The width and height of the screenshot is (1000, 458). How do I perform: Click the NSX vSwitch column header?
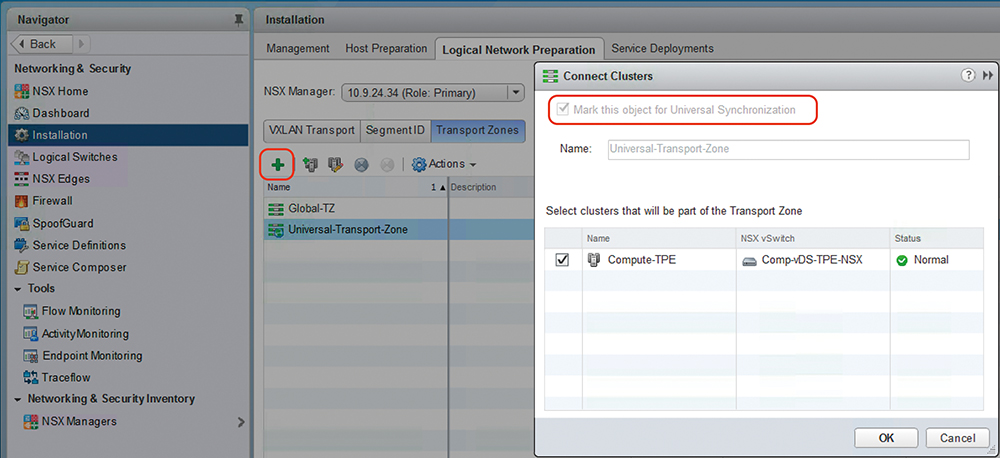tap(813, 238)
